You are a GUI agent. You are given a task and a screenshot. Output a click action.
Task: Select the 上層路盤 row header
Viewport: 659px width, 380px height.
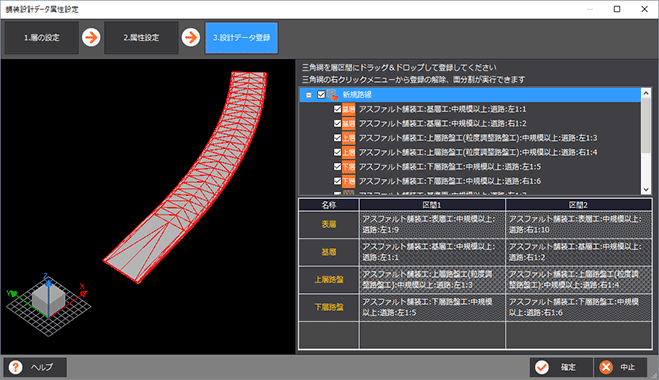point(329,280)
